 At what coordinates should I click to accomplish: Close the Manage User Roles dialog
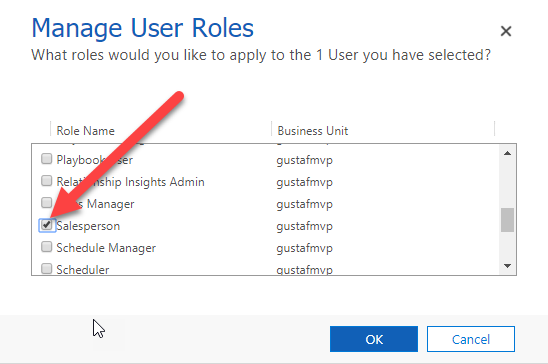[506, 31]
